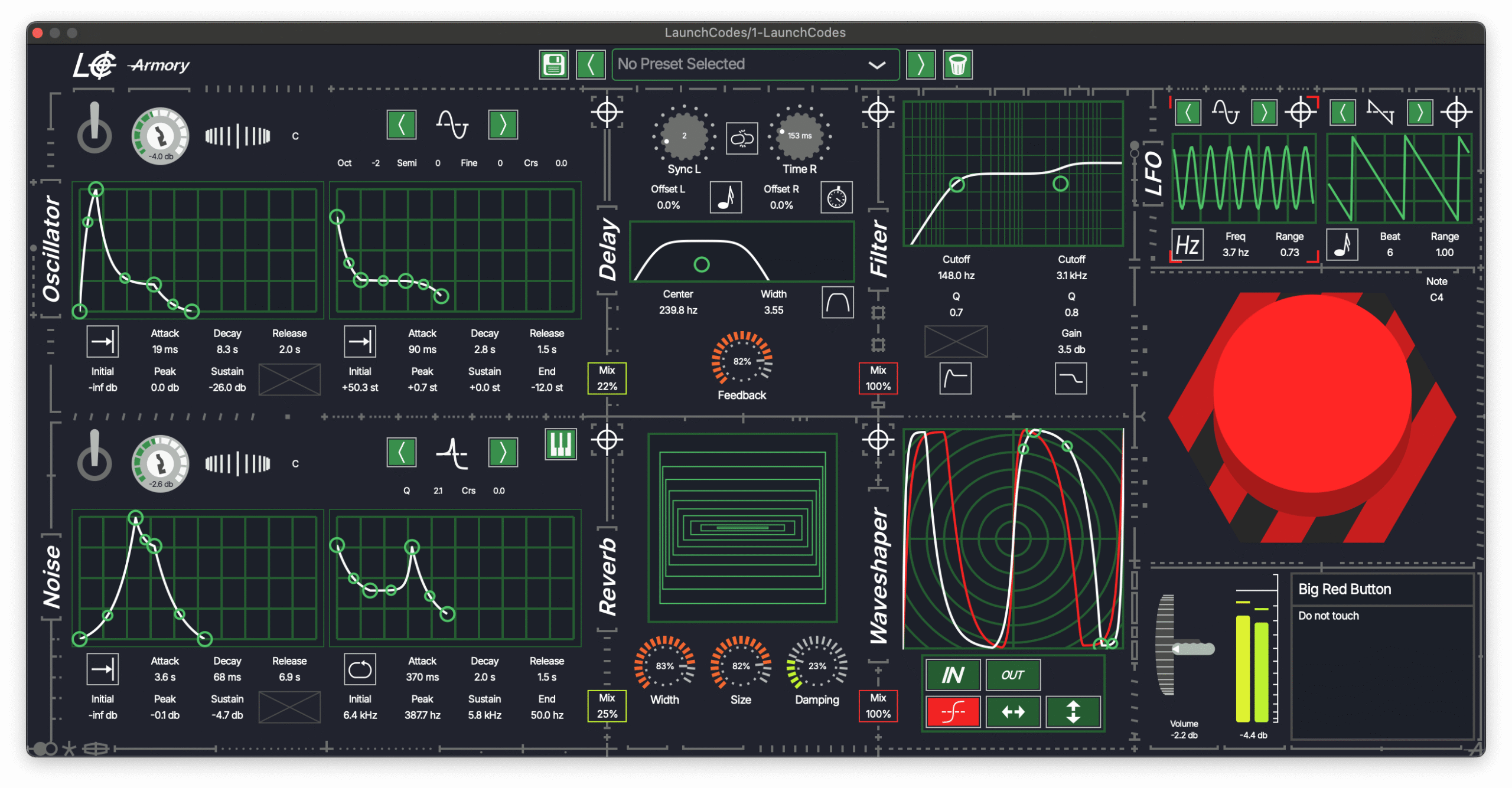Toggle the Noise section power switch
1512x788 pixels.
(x=94, y=456)
